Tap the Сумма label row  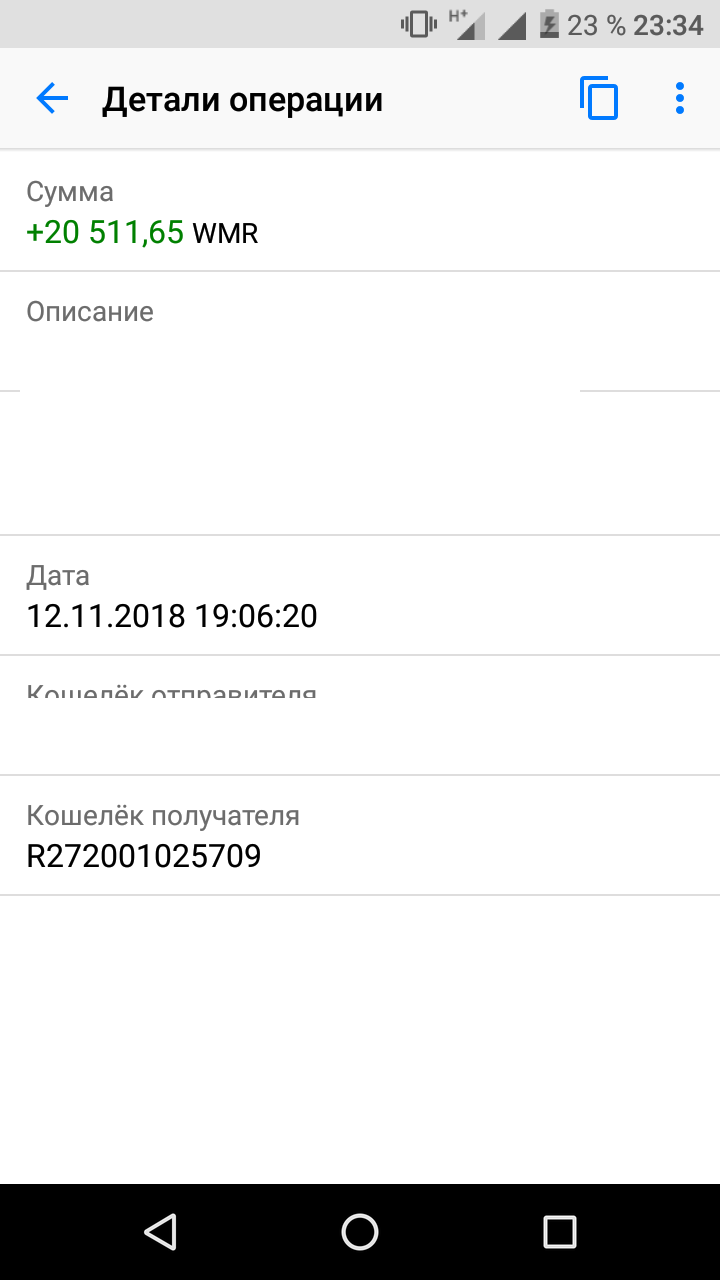tap(360, 211)
